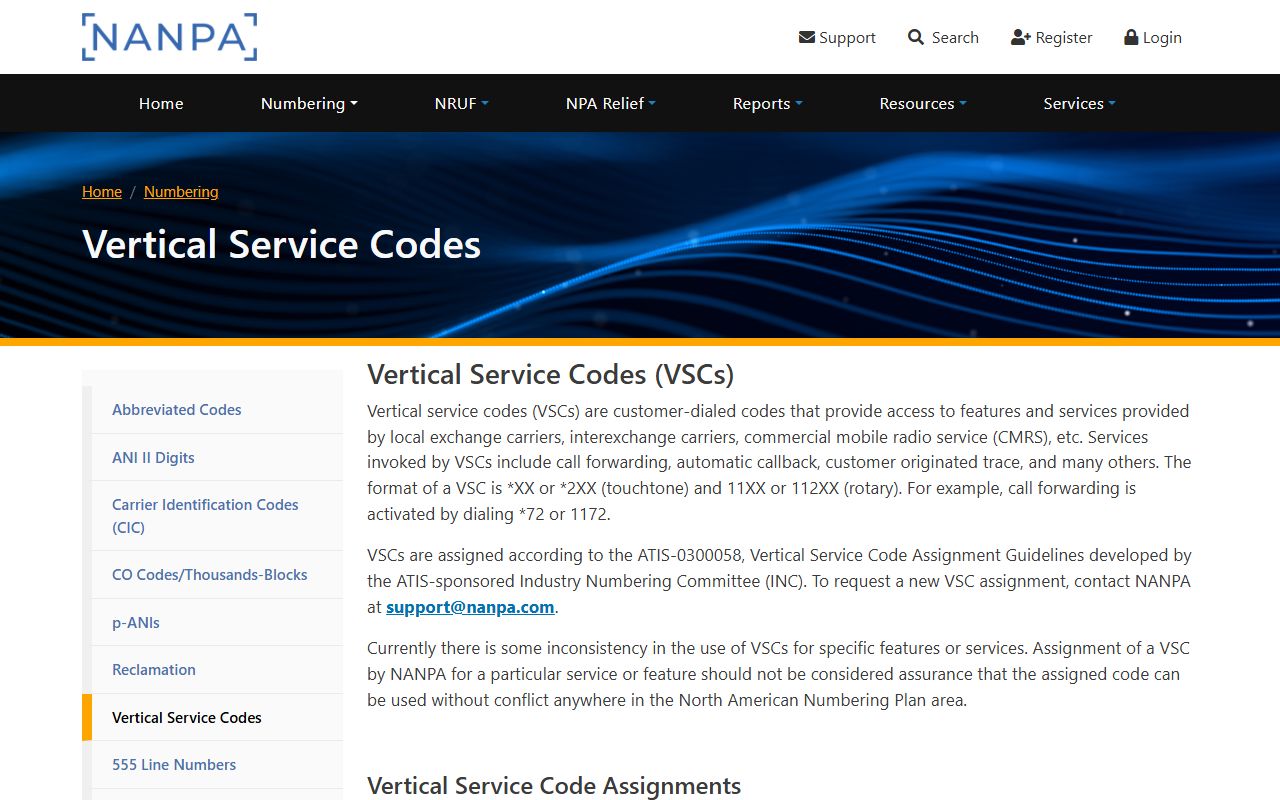The width and height of the screenshot is (1280, 800).
Task: Click the Login padlock icon
Action: pyautogui.click(x=1131, y=37)
